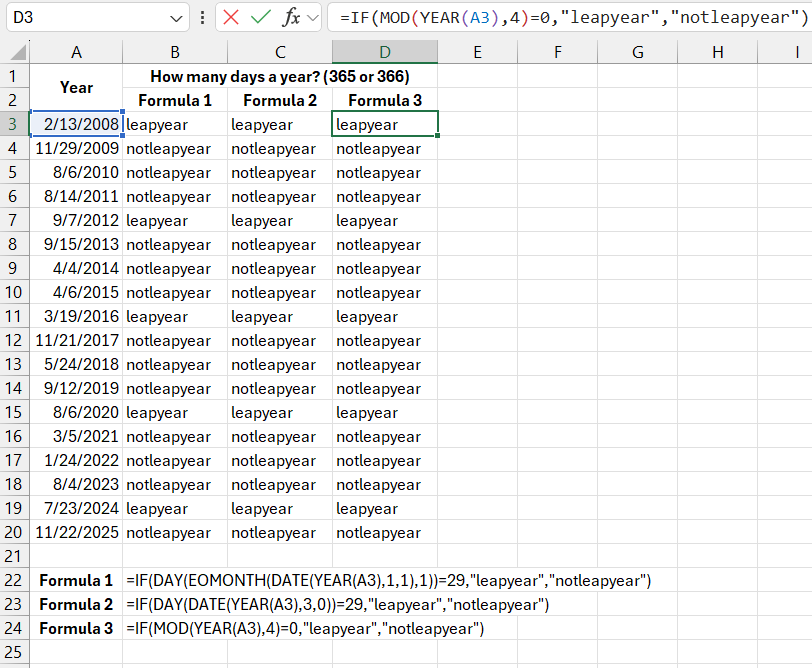
Task: Select cell containing date 2/13/2008
Action: coord(76,124)
